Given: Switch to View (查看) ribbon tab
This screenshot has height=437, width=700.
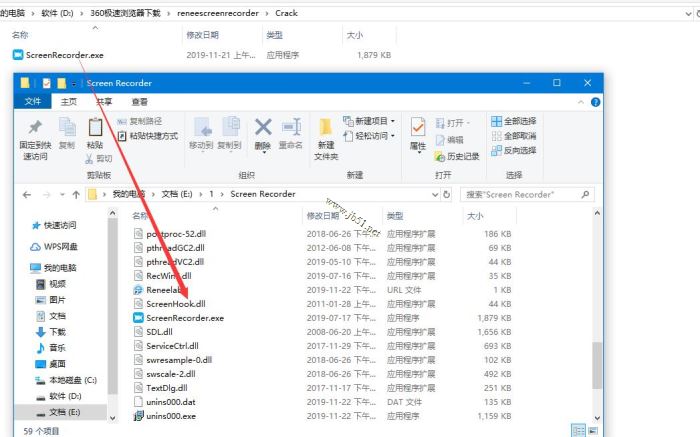Looking at the screenshot, I should [139, 102].
